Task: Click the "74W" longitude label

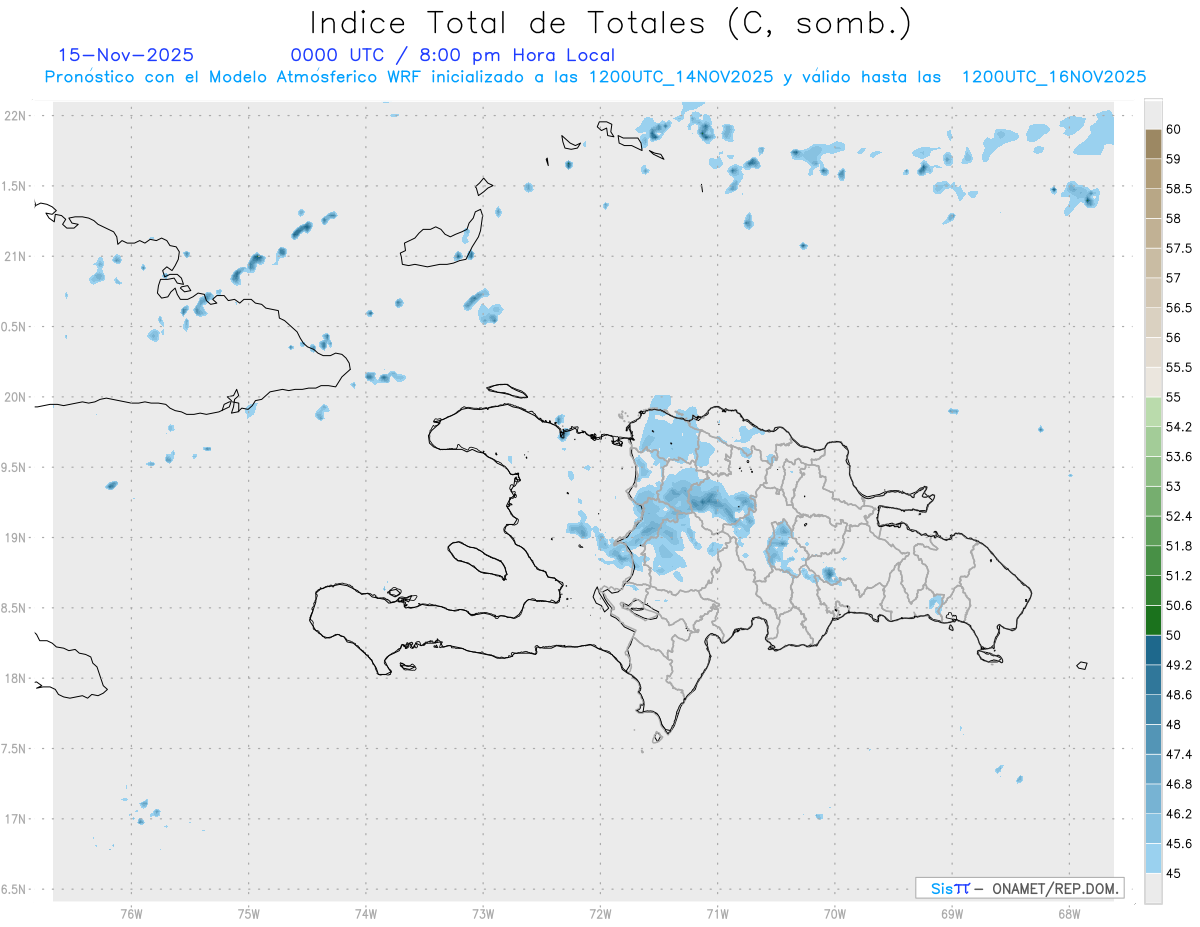Action: tap(366, 913)
